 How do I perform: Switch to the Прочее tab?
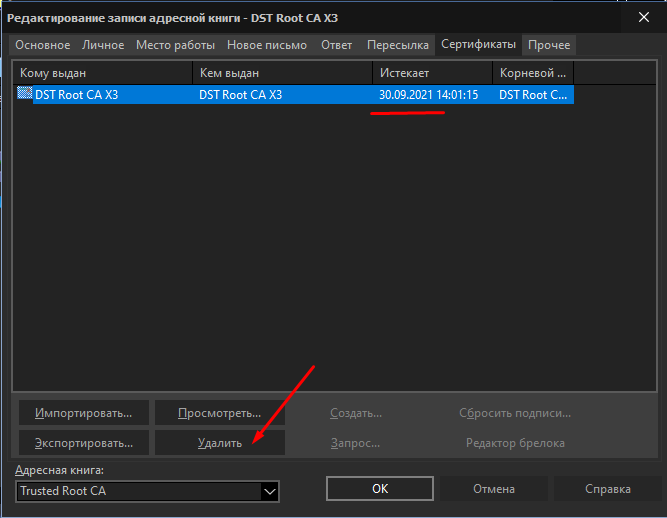pyautogui.click(x=549, y=45)
